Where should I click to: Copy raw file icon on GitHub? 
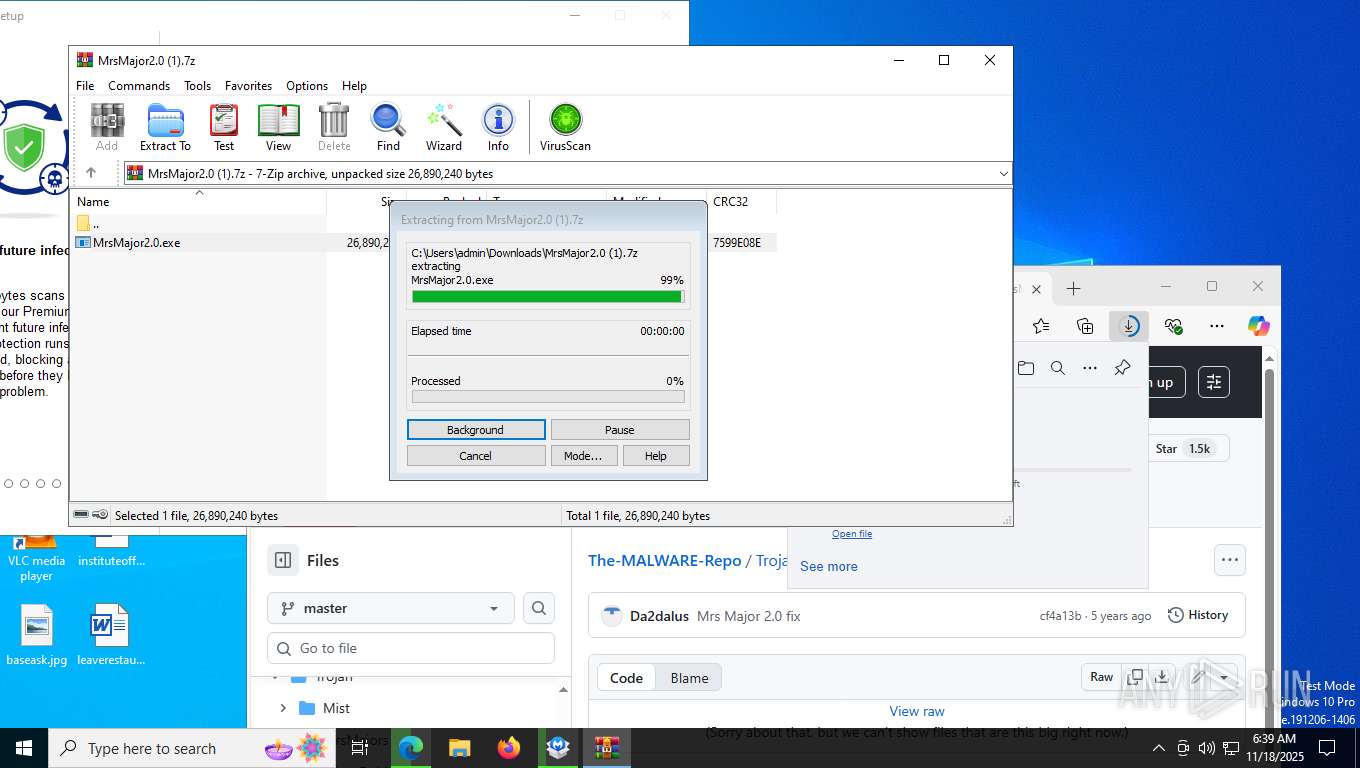[x=1135, y=677]
